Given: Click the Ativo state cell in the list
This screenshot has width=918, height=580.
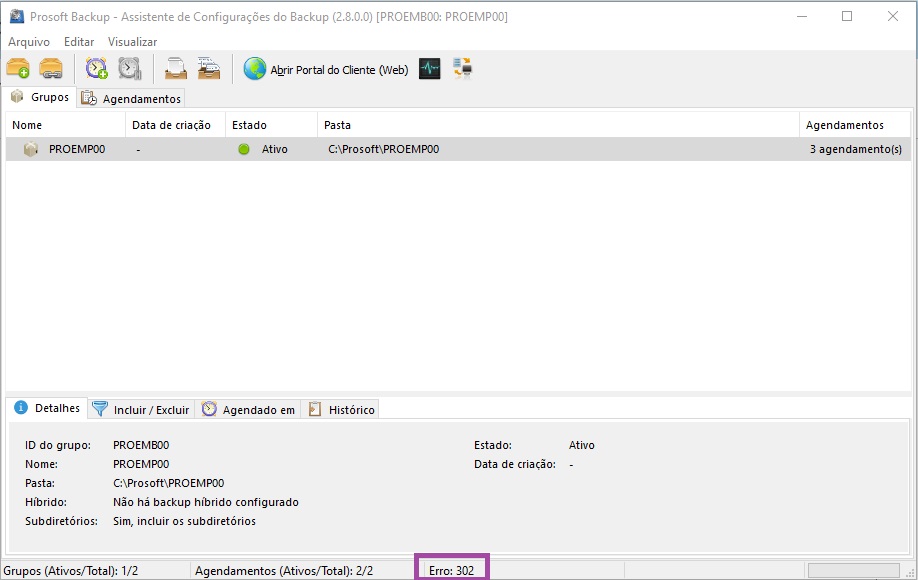Looking at the screenshot, I should pyautogui.click(x=275, y=149).
